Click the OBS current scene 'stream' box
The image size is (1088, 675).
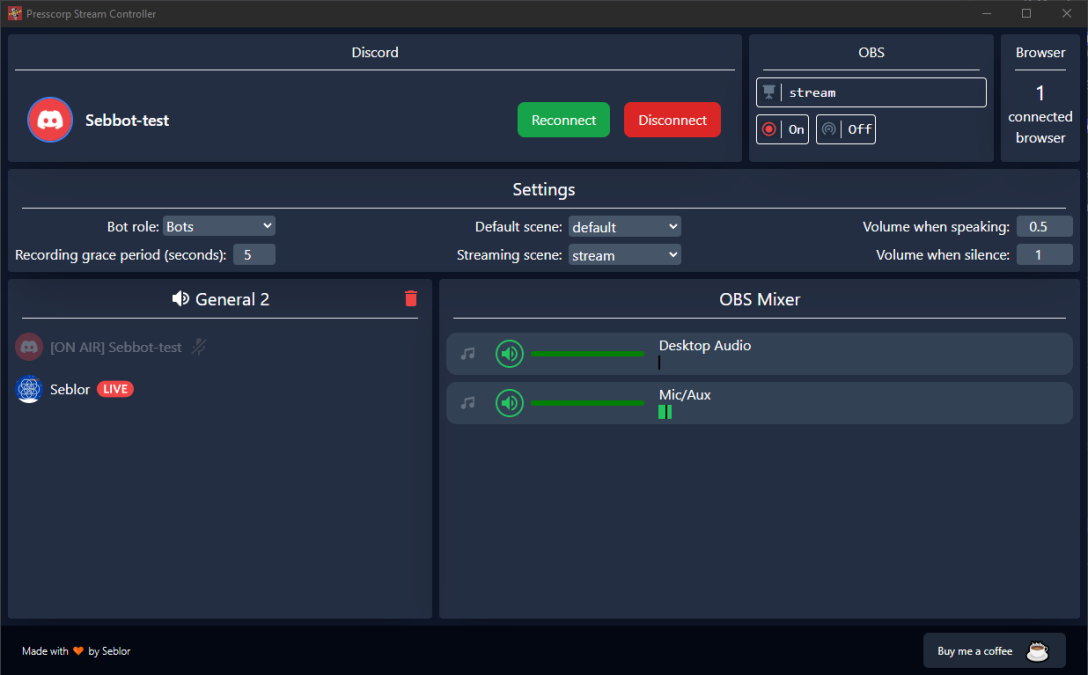pyautogui.click(x=872, y=92)
